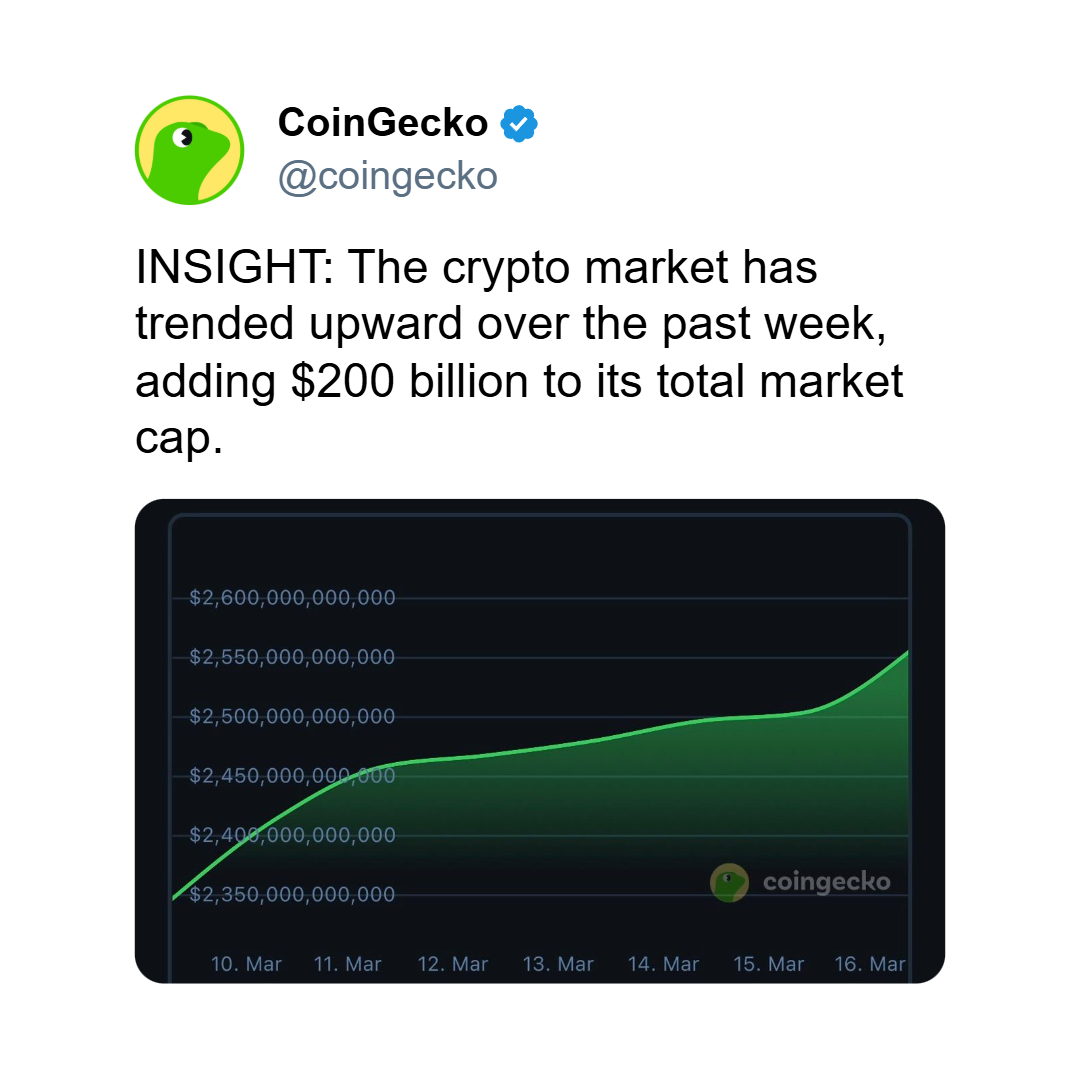1080x1080 pixels.
Task: Select the 15. Mar date label
Action: [x=769, y=964]
